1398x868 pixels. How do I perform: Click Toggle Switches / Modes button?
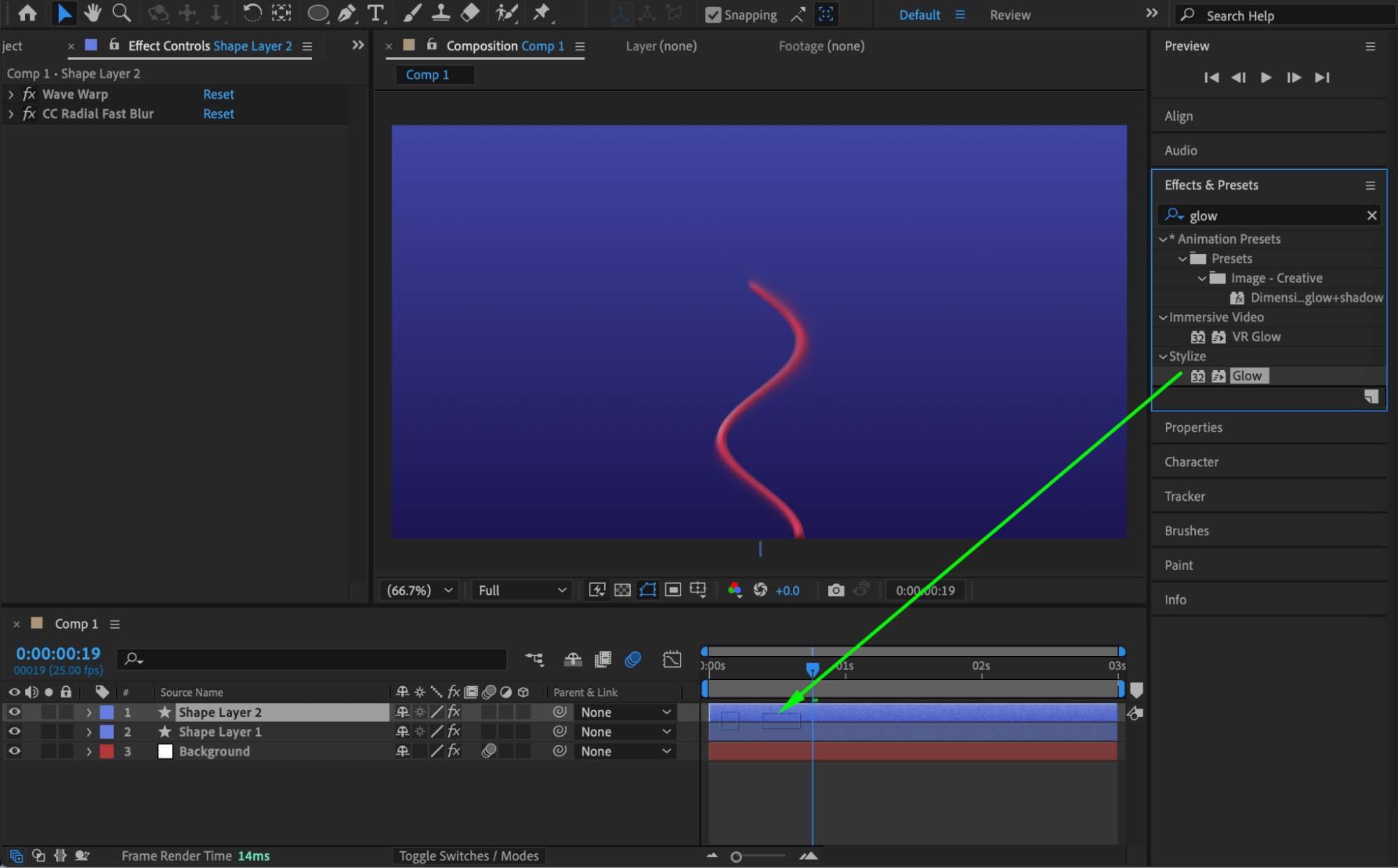pos(469,855)
